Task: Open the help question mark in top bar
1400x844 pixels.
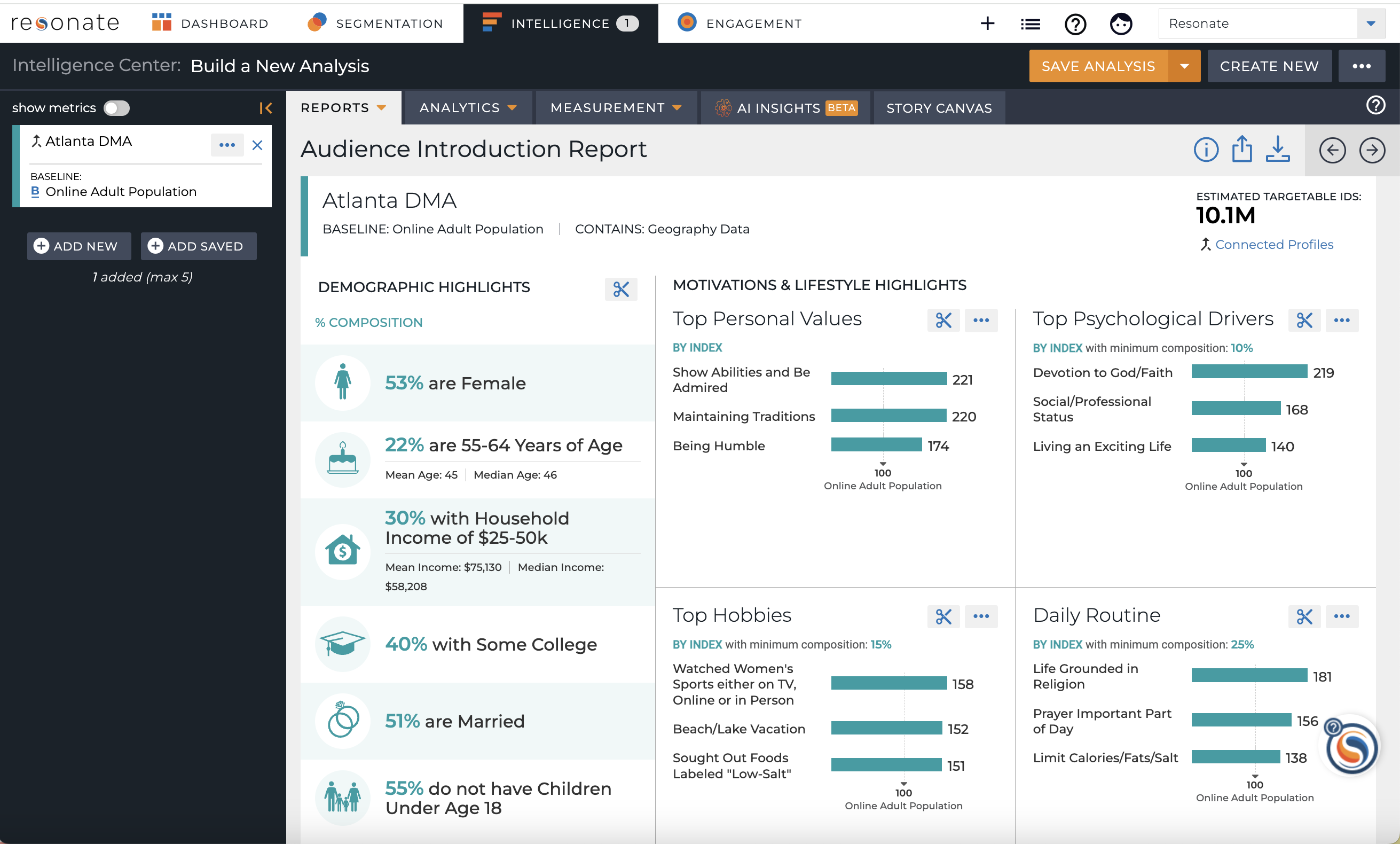Action: click(1075, 24)
